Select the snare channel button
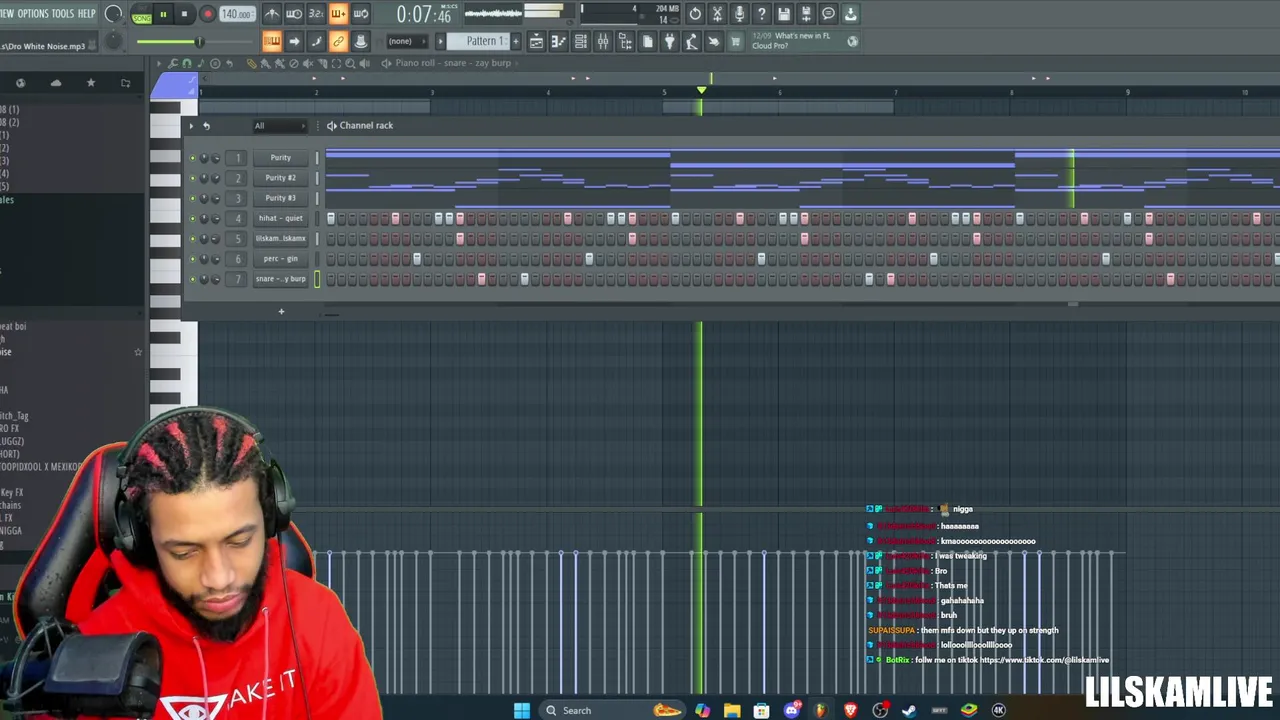 tap(281, 279)
